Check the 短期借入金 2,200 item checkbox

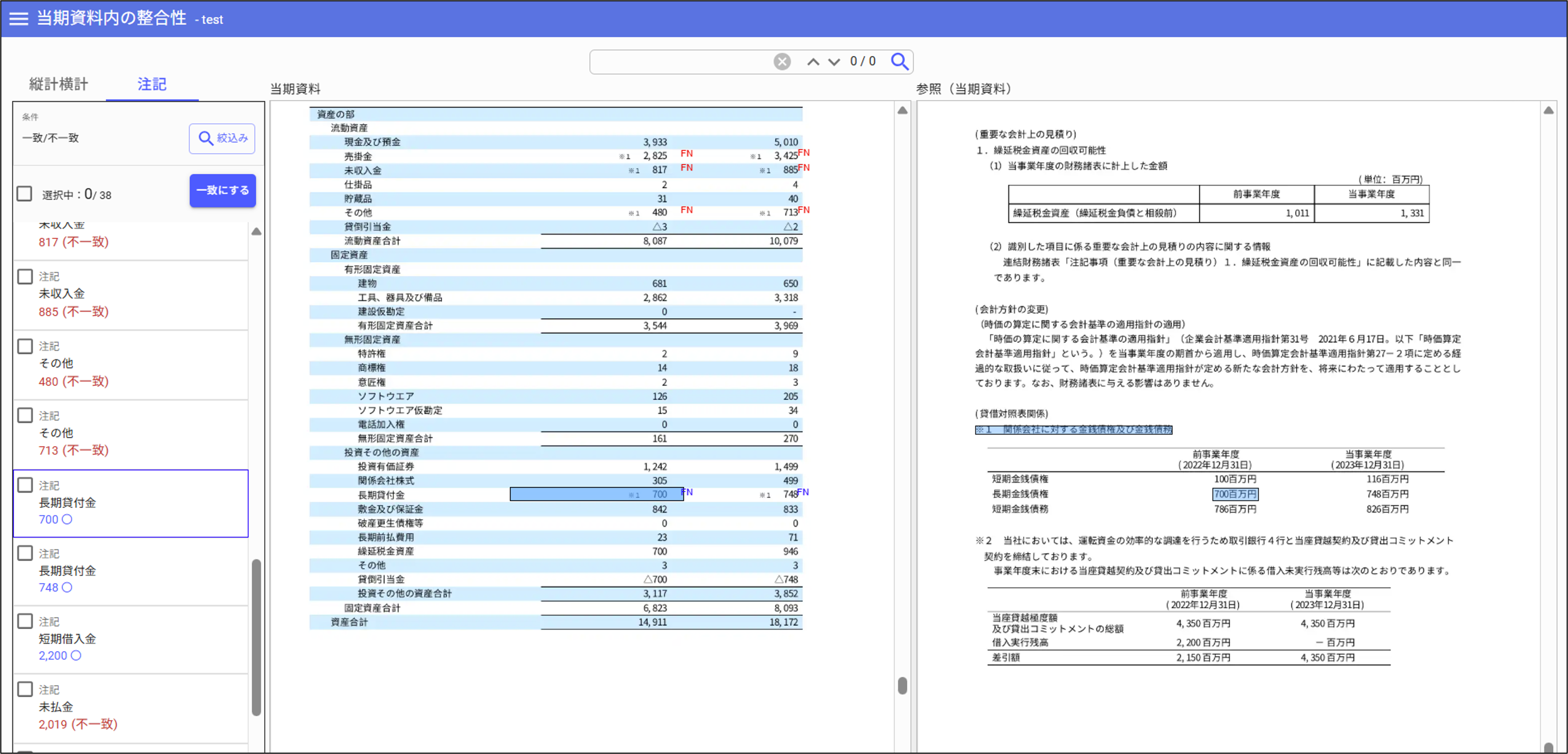pyautogui.click(x=25, y=621)
